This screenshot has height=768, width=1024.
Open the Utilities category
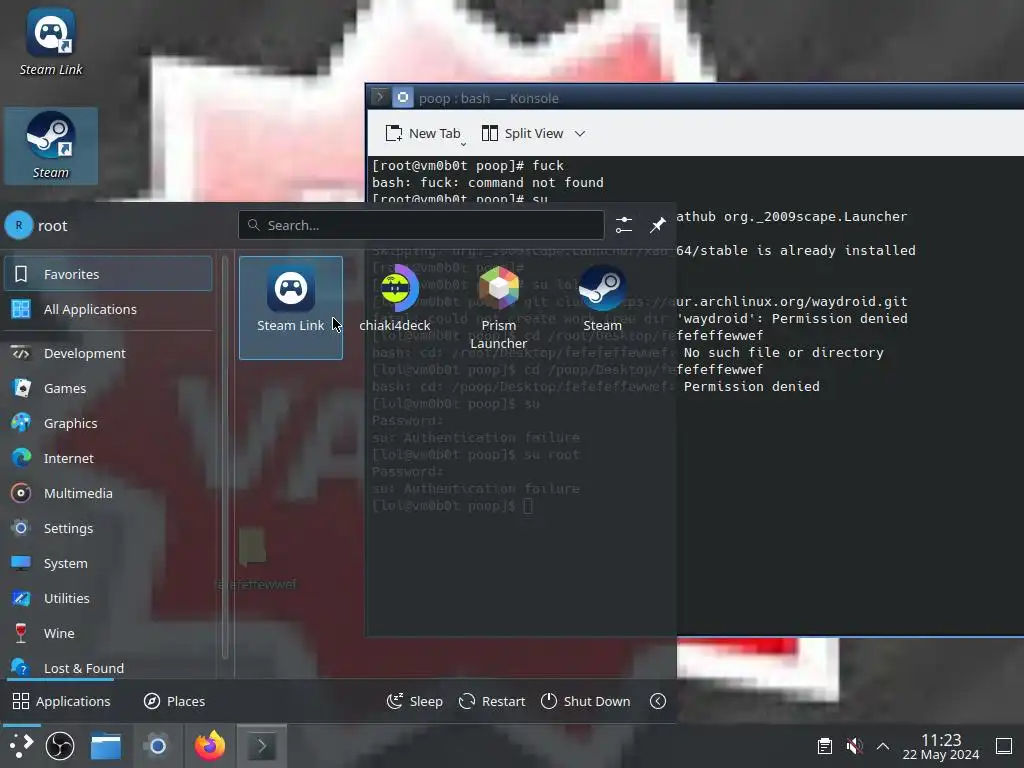point(108,598)
